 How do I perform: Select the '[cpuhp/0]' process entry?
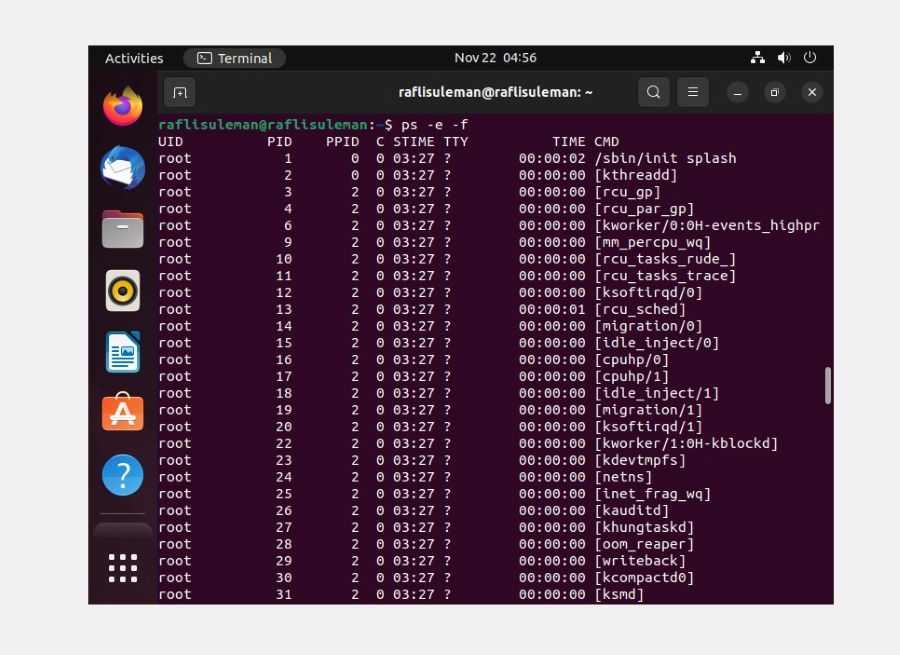(x=632, y=359)
